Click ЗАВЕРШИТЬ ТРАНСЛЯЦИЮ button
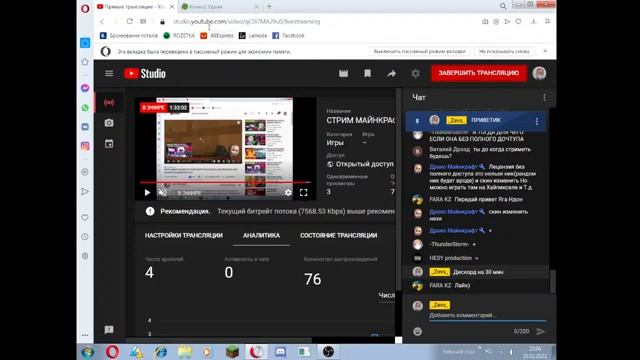Viewport: 640px width, 360px height. (479, 73)
